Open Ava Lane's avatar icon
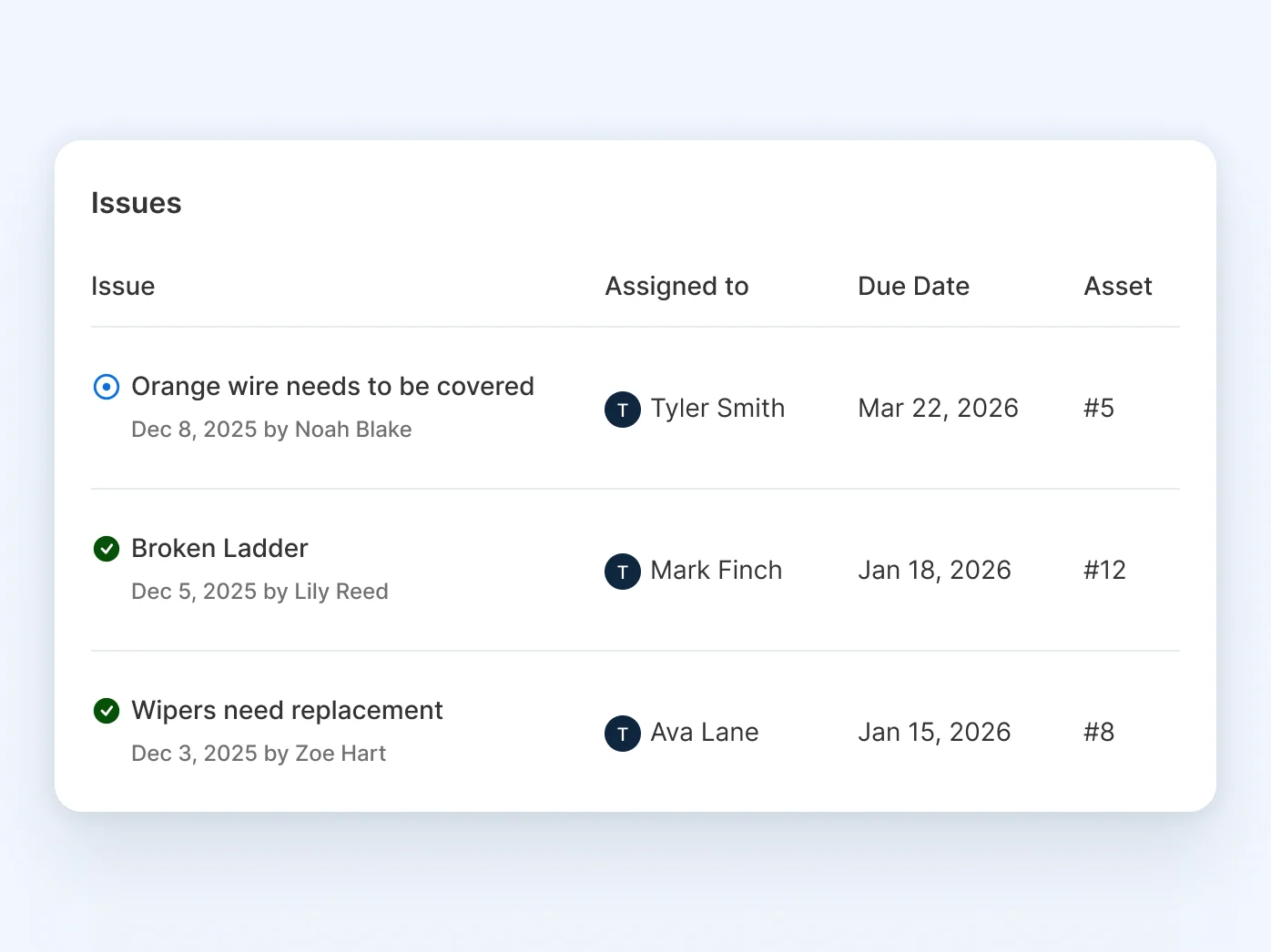 623,734
